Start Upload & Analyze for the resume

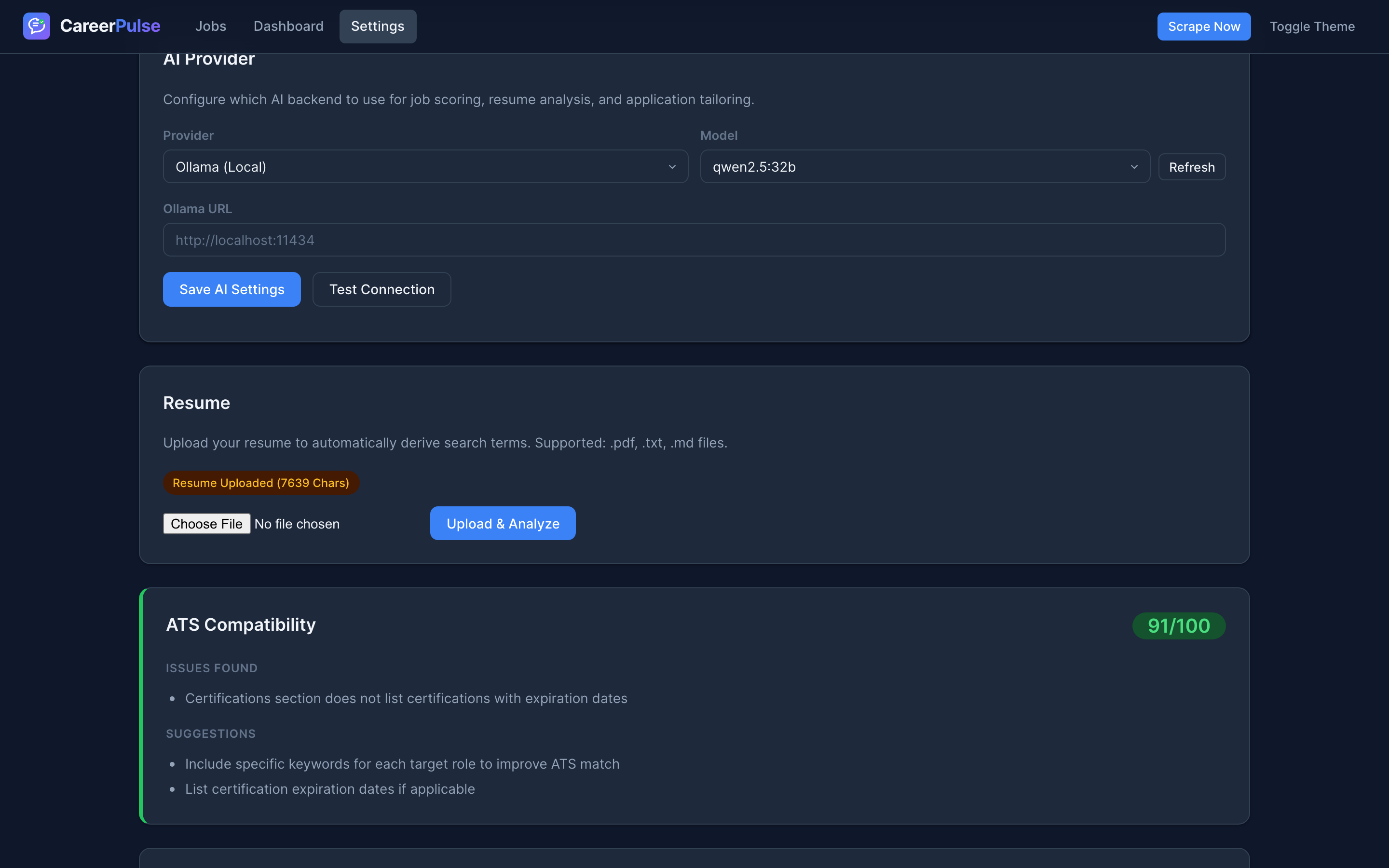coord(502,523)
